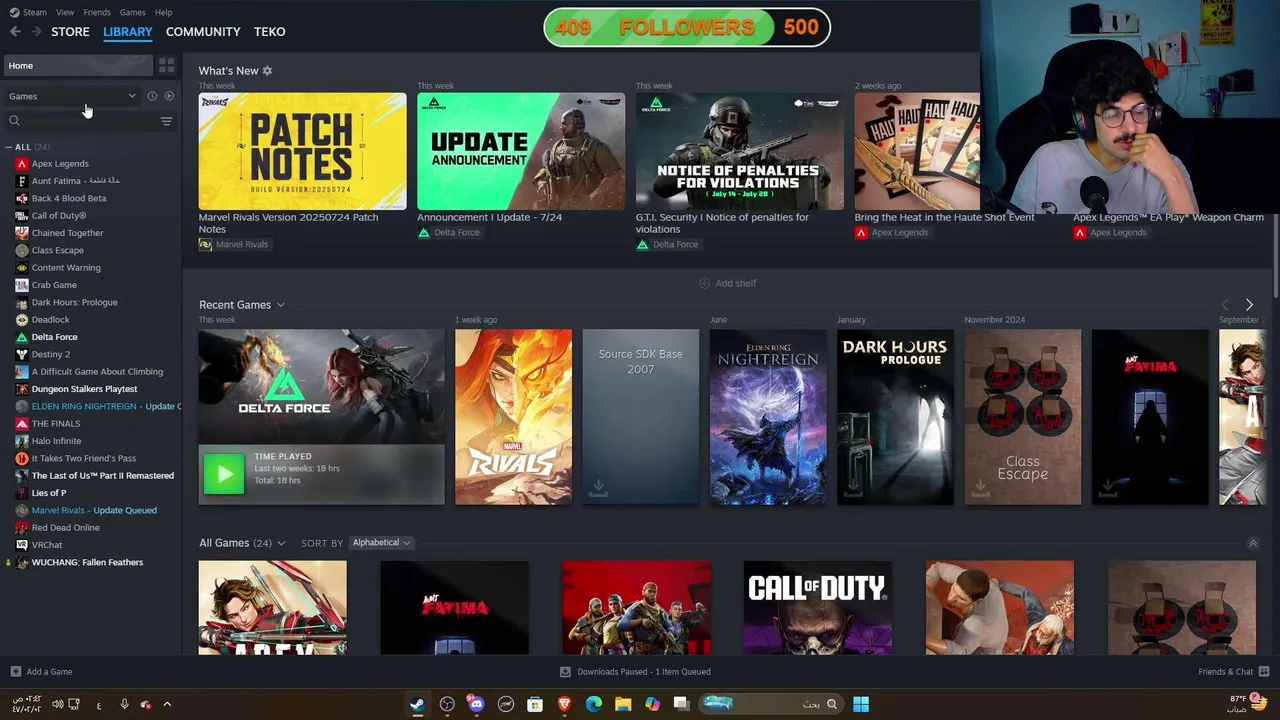Switch to the LIBRARY tab
This screenshot has width=1280, height=720.
tap(128, 32)
